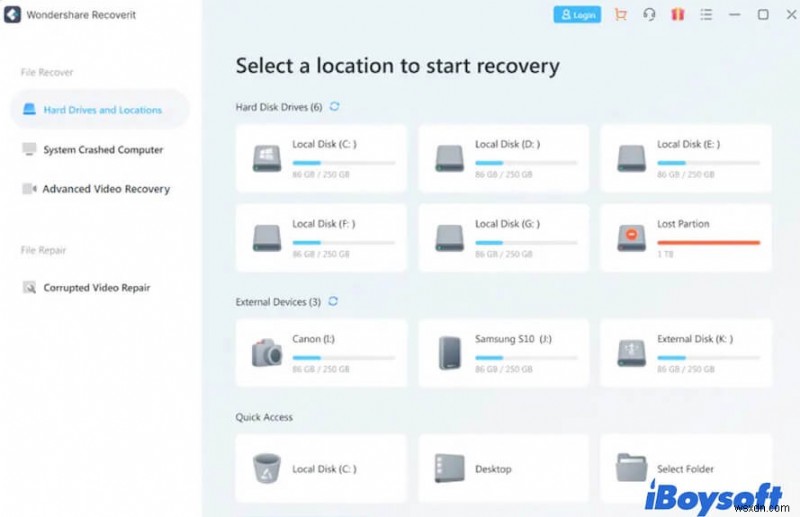This screenshot has width=800, height=517.
Task: Click the 1 TB size text
Action: [x=665, y=254]
